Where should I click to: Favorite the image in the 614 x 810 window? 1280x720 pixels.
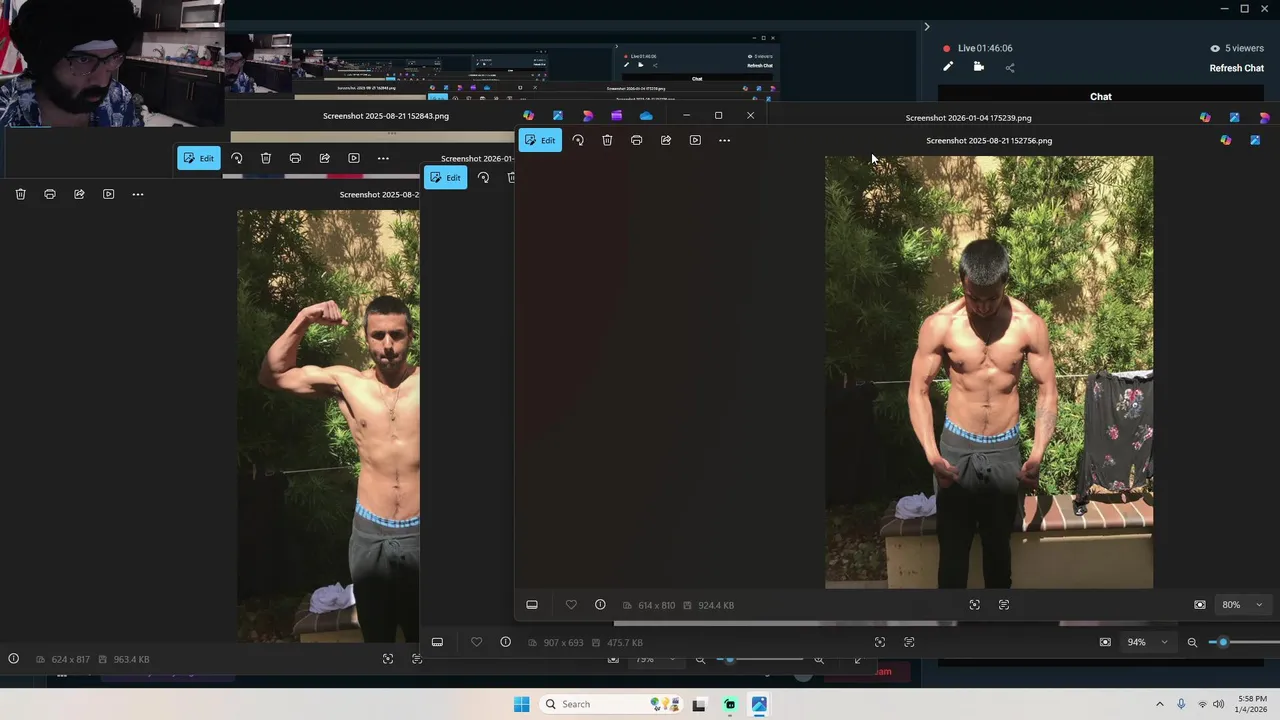(571, 605)
